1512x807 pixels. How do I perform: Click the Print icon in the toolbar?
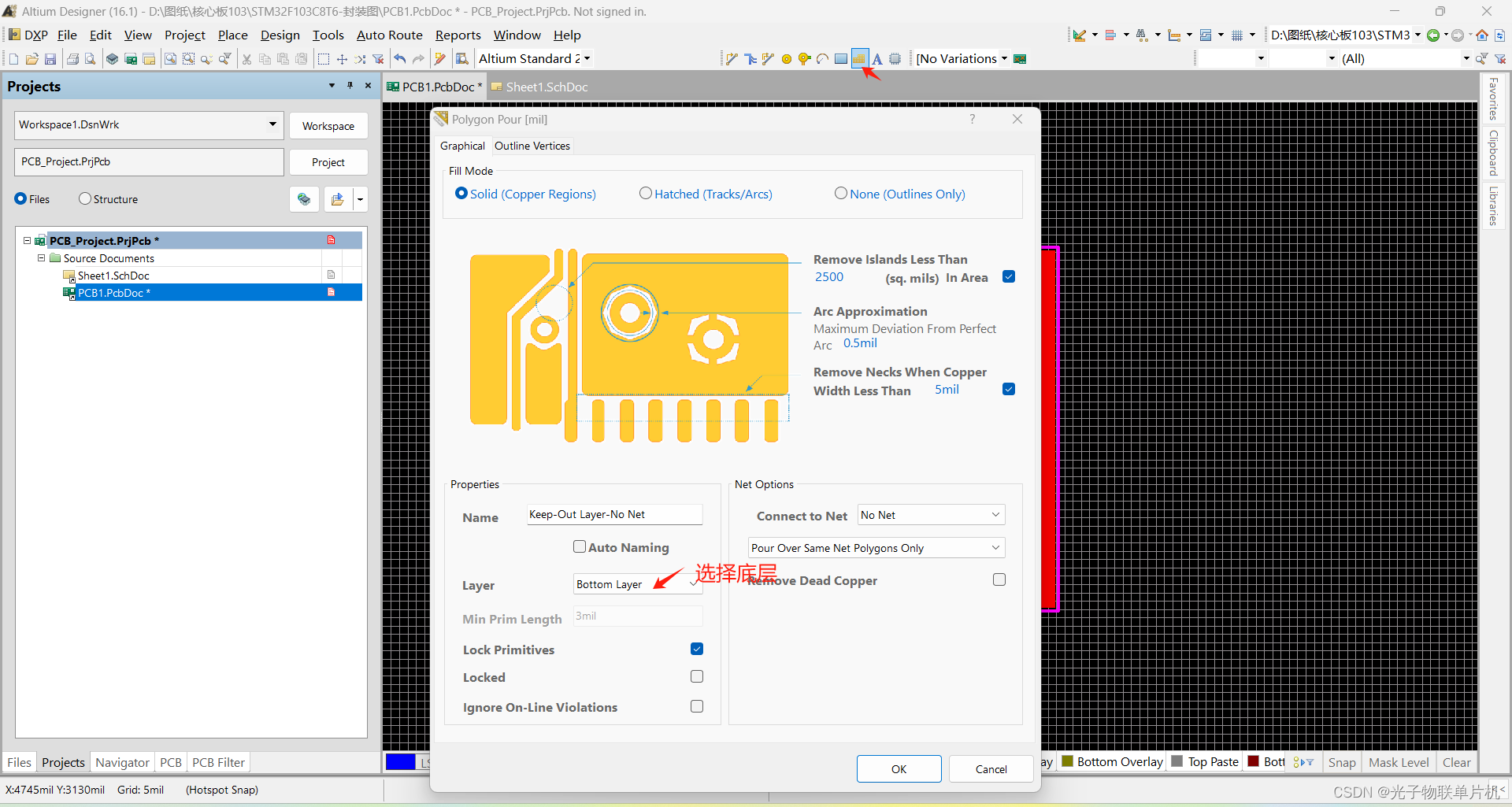(x=72, y=59)
